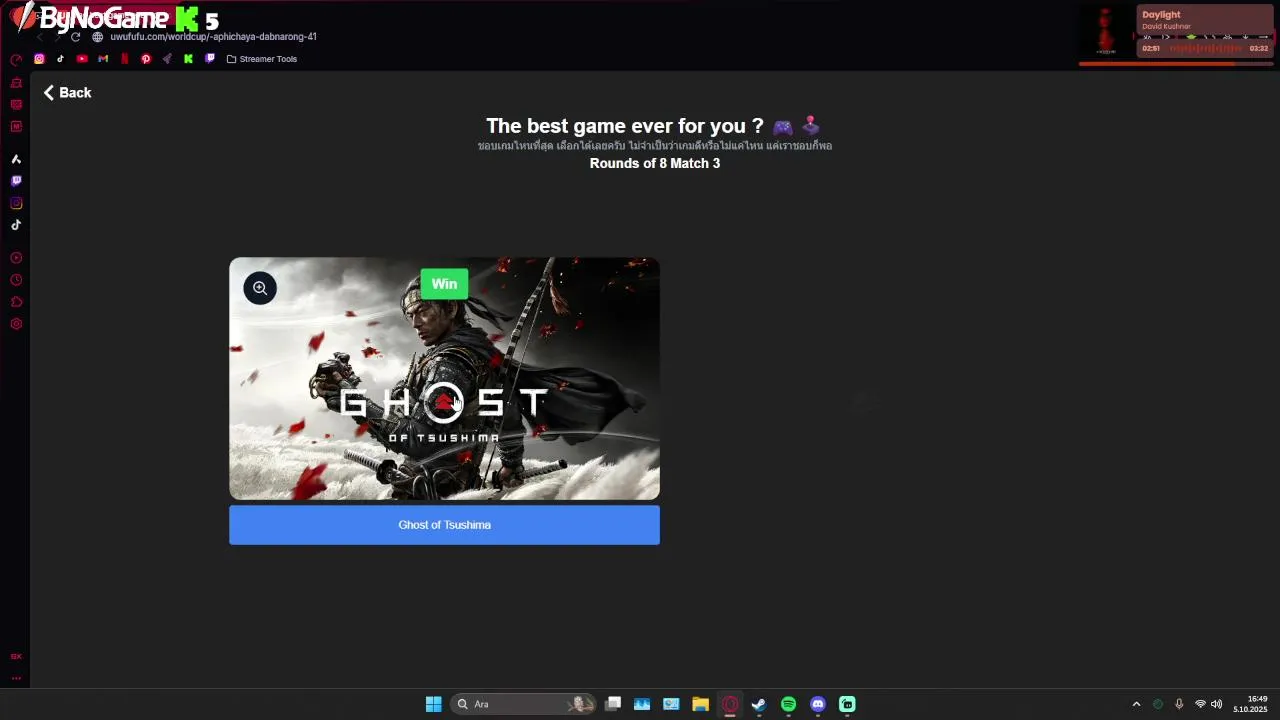Open the GX Control speedometer icon
Image resolution: width=1280 pixels, height=720 pixels.
pyautogui.click(x=16, y=60)
